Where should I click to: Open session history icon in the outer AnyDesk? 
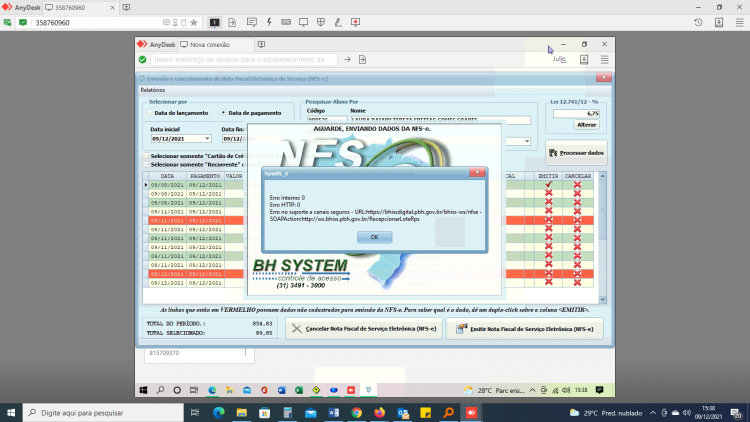coord(698,22)
